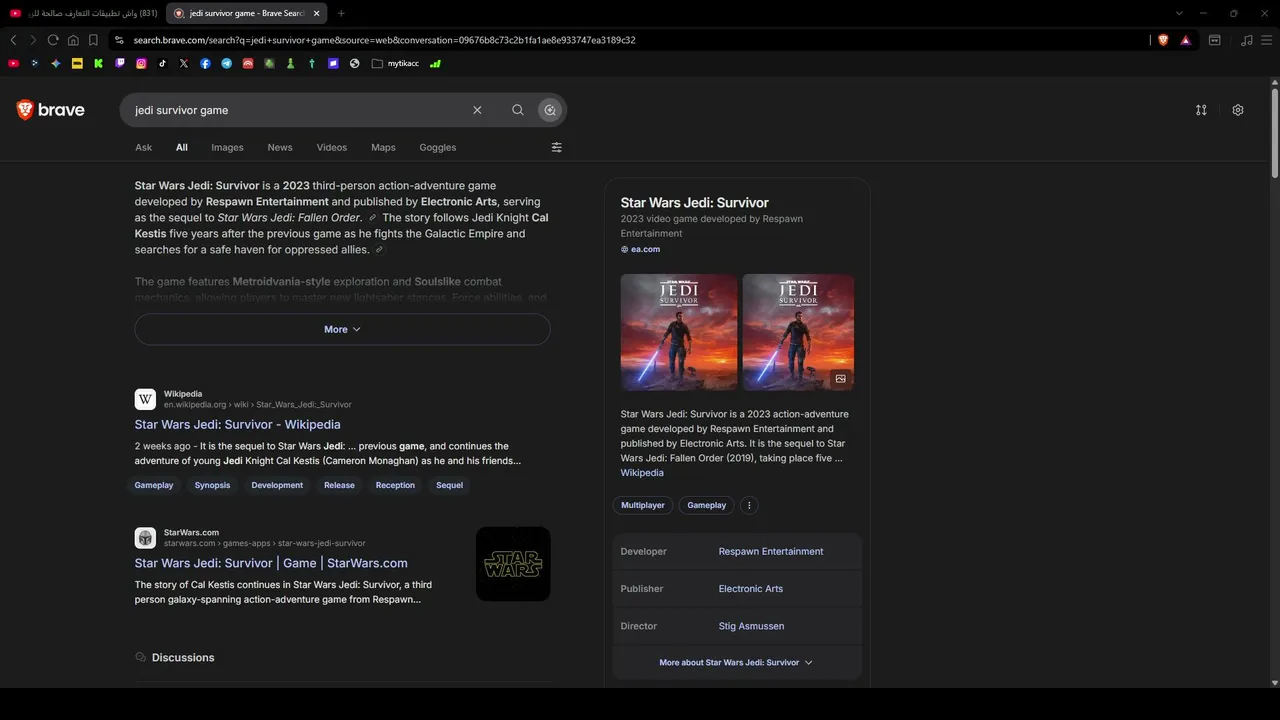Open the browser hamburger menu
Viewport: 1280px width, 720px height.
1266,40
